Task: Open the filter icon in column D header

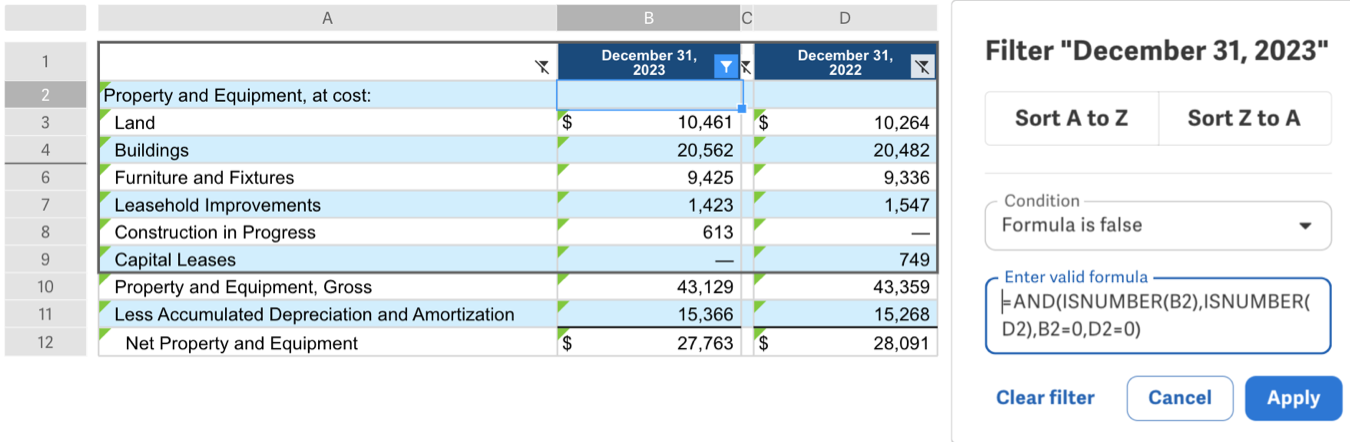Action: click(x=922, y=67)
